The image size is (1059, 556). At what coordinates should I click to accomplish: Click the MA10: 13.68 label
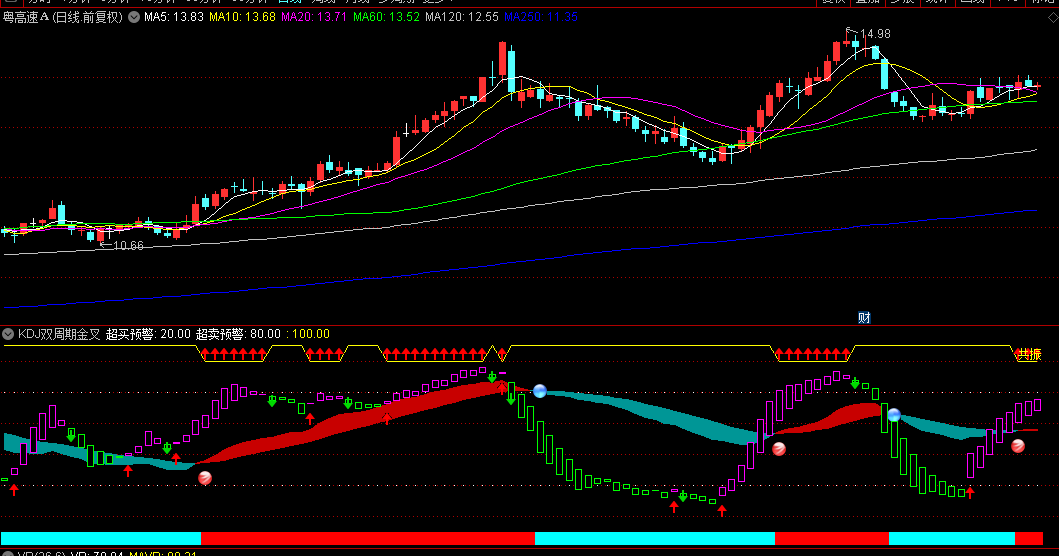(x=242, y=17)
